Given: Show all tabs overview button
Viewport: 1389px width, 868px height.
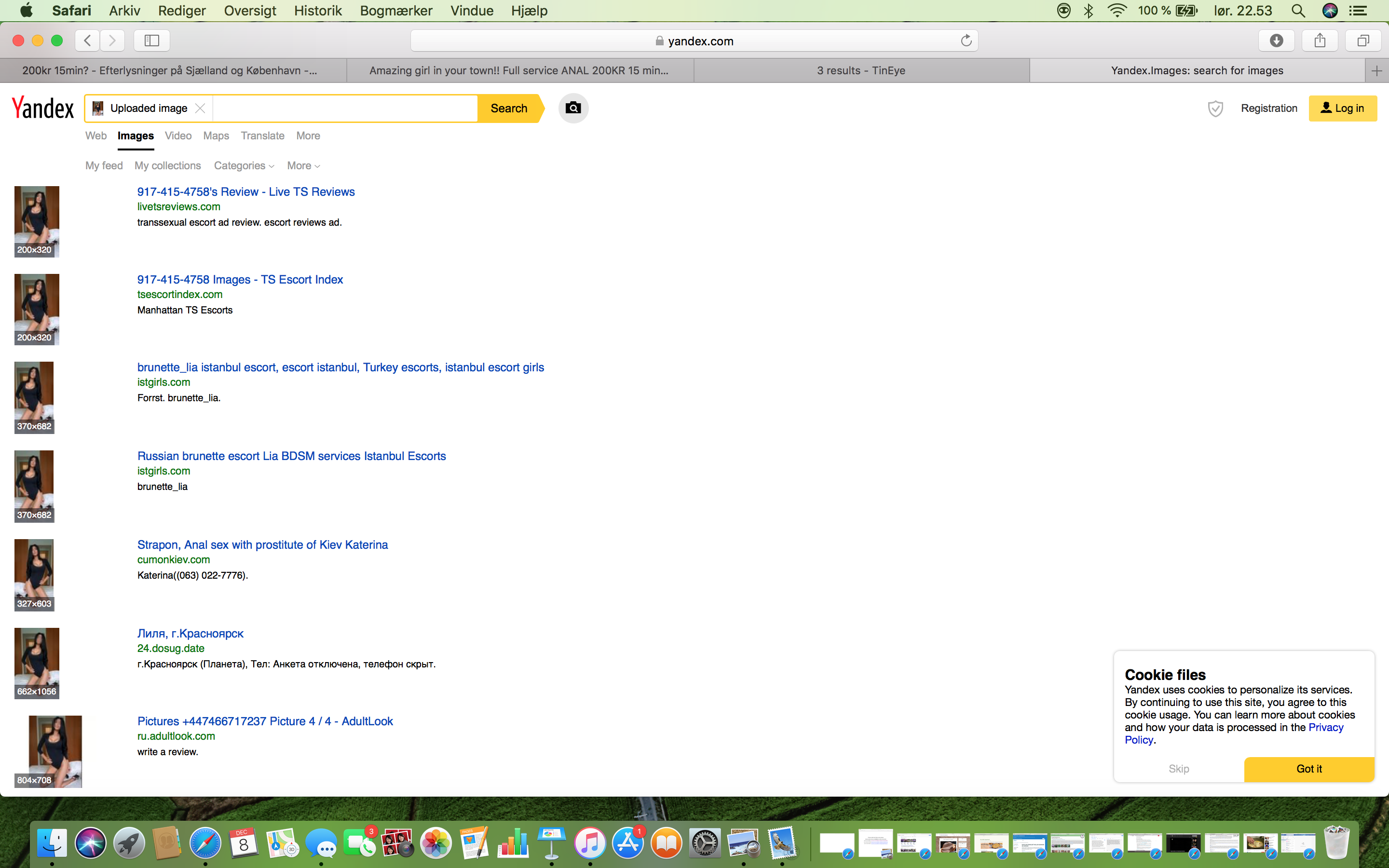Looking at the screenshot, I should 1363,40.
